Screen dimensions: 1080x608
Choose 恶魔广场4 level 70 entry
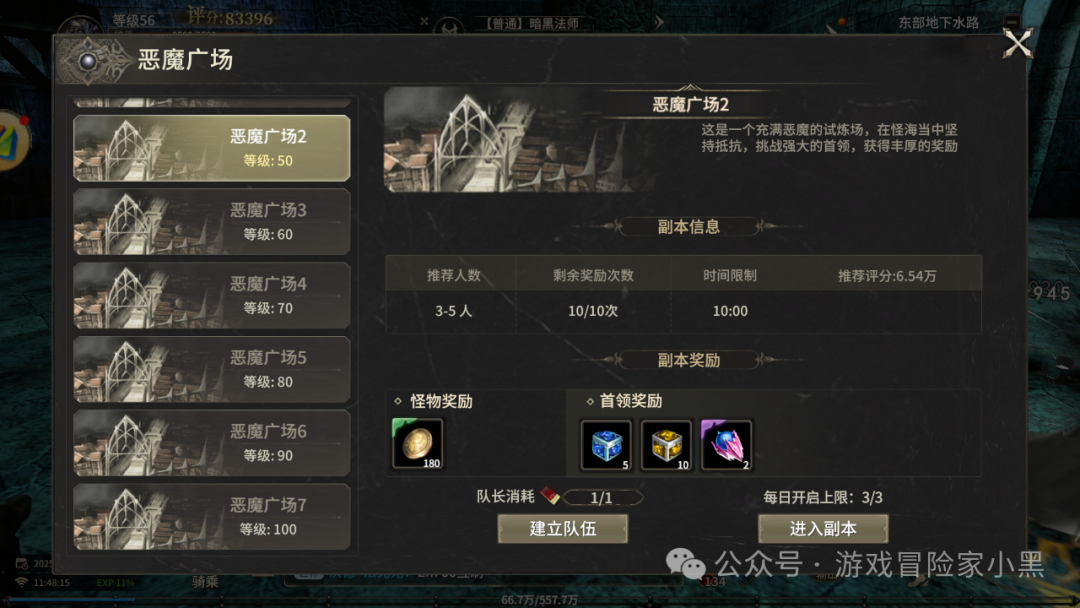pos(211,295)
